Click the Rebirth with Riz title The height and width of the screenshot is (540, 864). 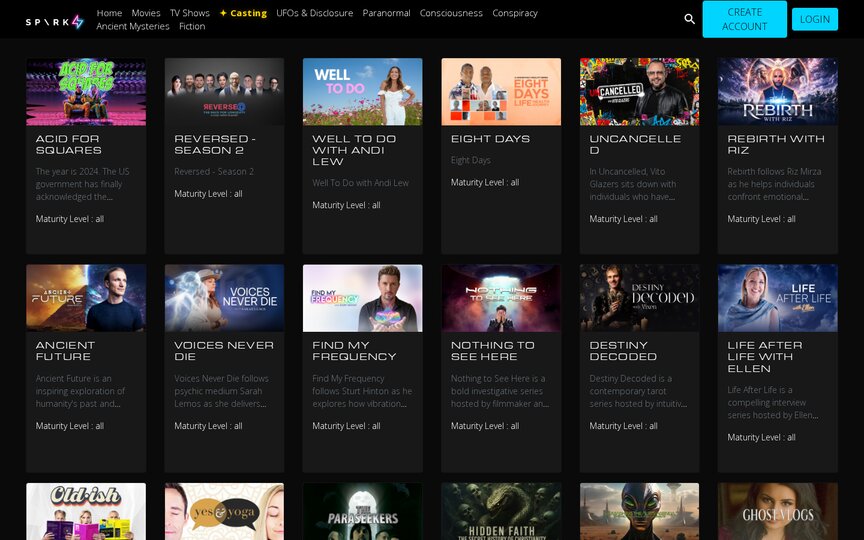point(776,144)
